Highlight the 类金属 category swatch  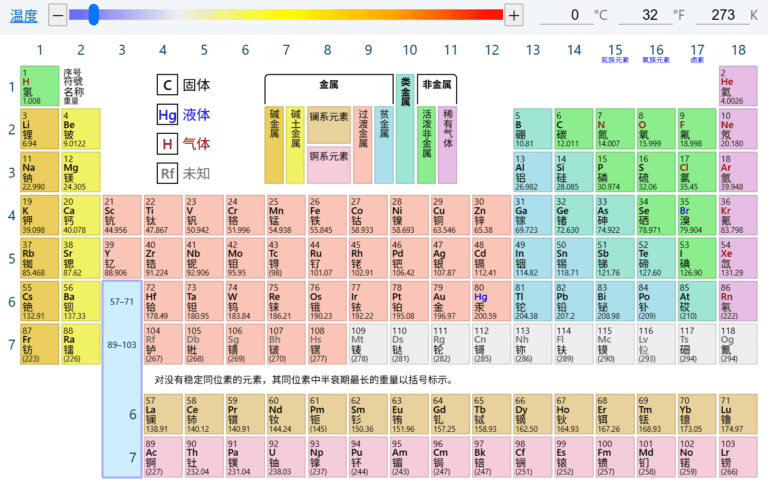[405, 129]
